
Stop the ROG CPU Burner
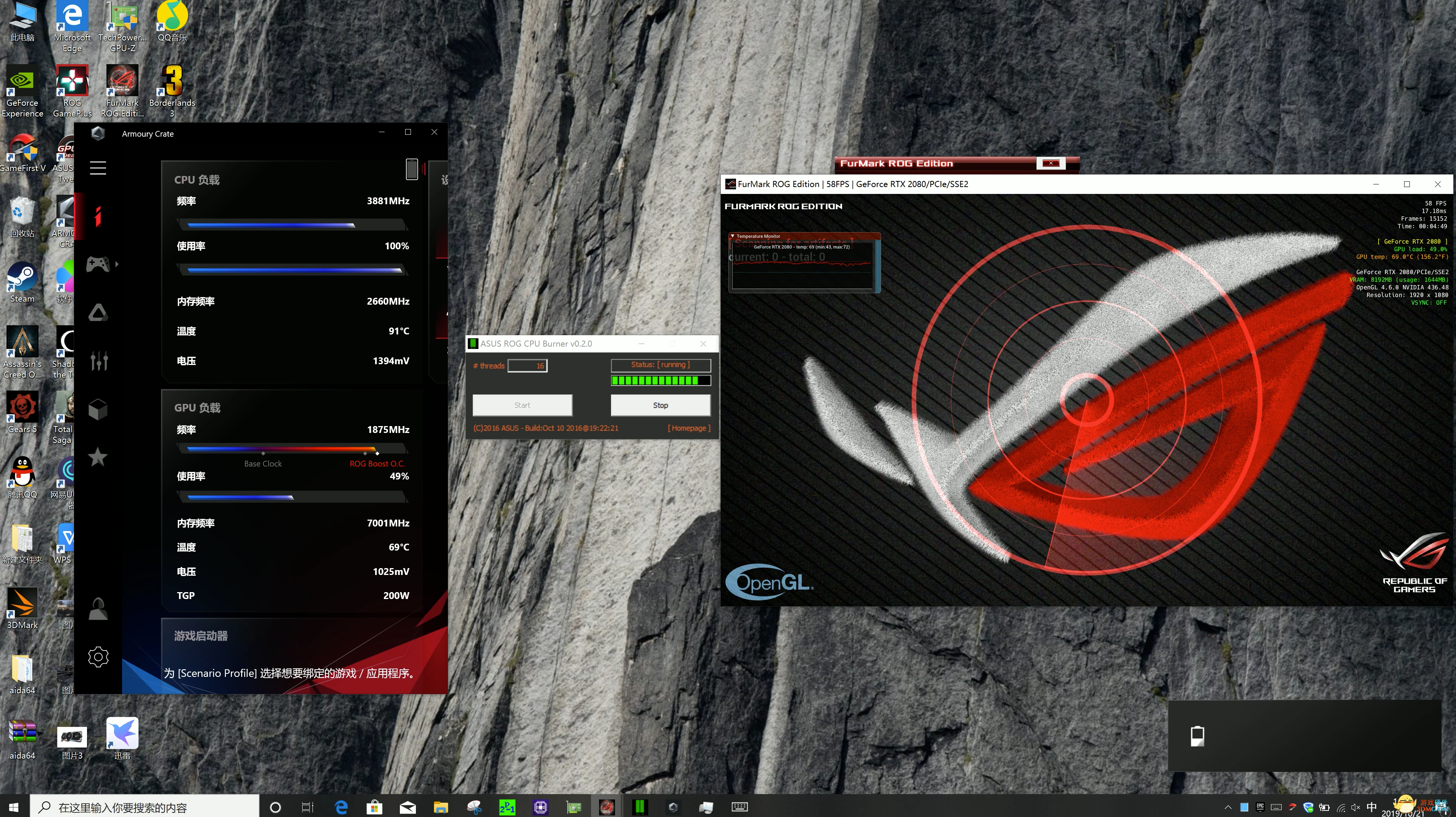pos(660,405)
